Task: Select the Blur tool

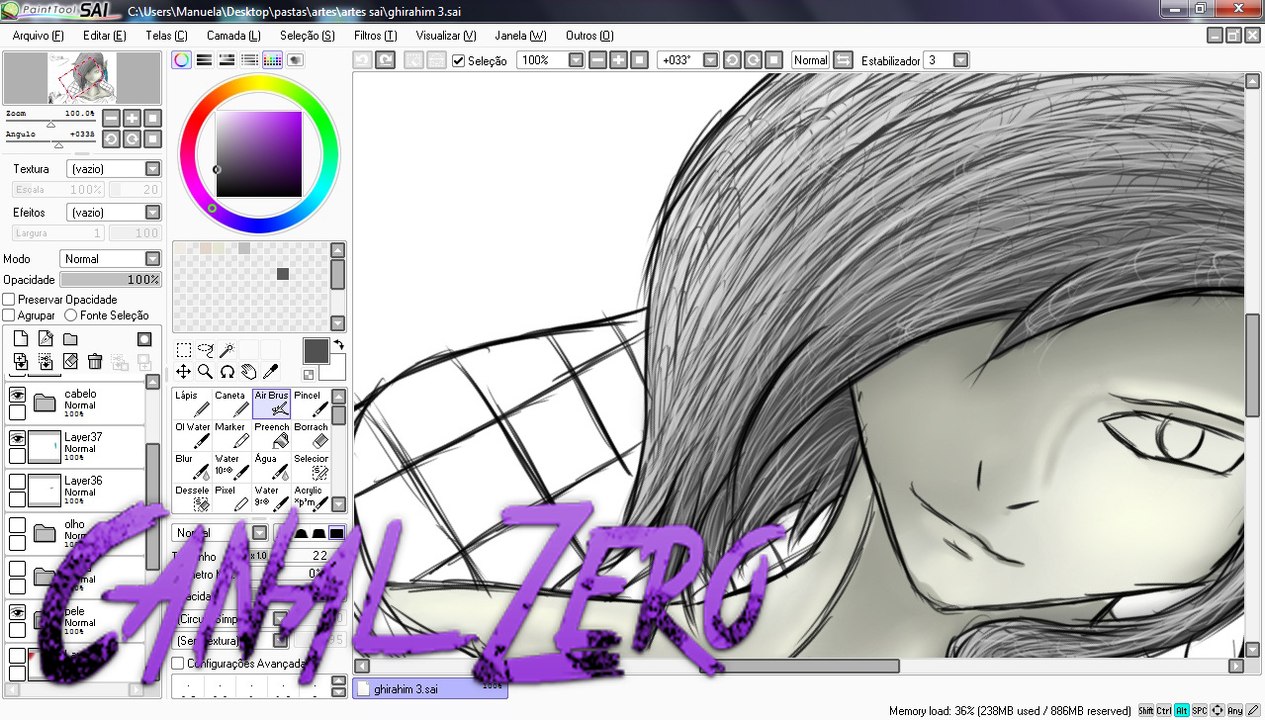Action: tap(192, 467)
